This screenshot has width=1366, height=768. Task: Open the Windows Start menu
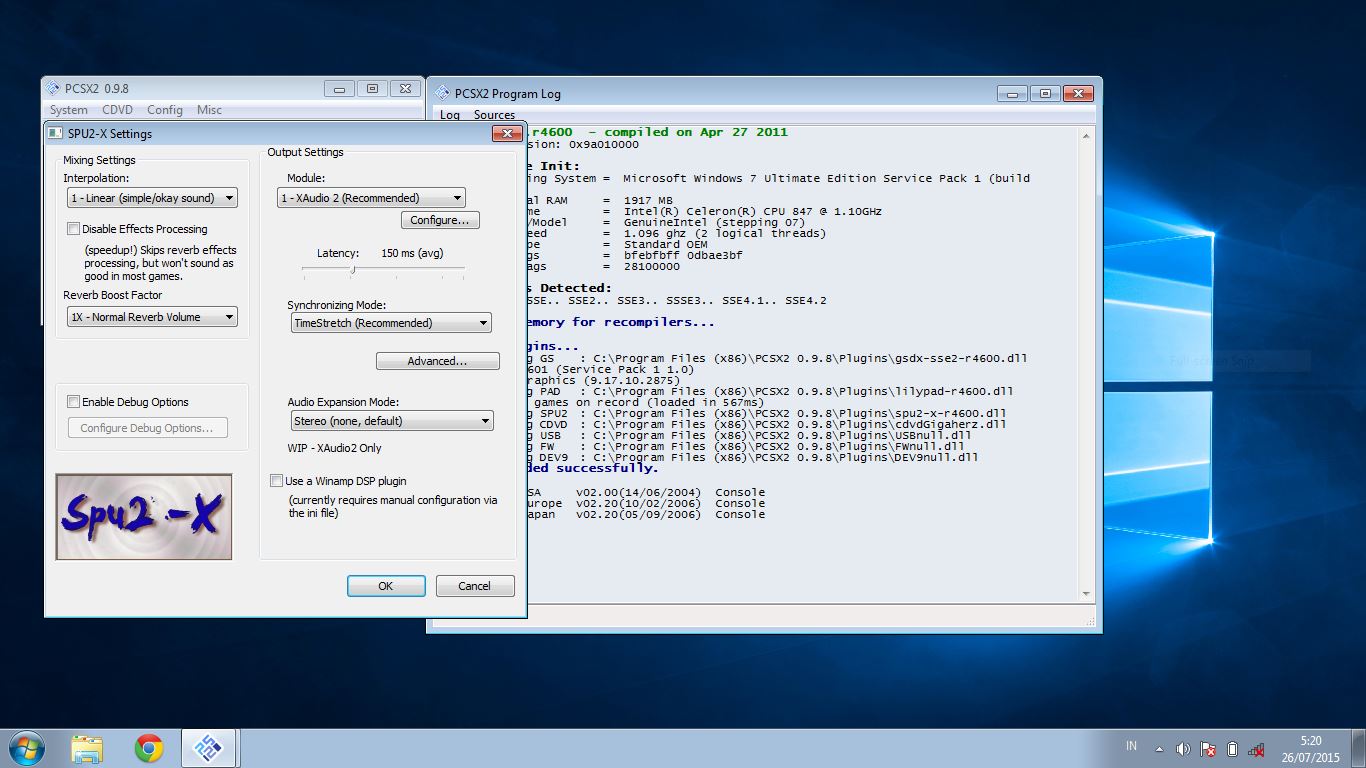26,748
